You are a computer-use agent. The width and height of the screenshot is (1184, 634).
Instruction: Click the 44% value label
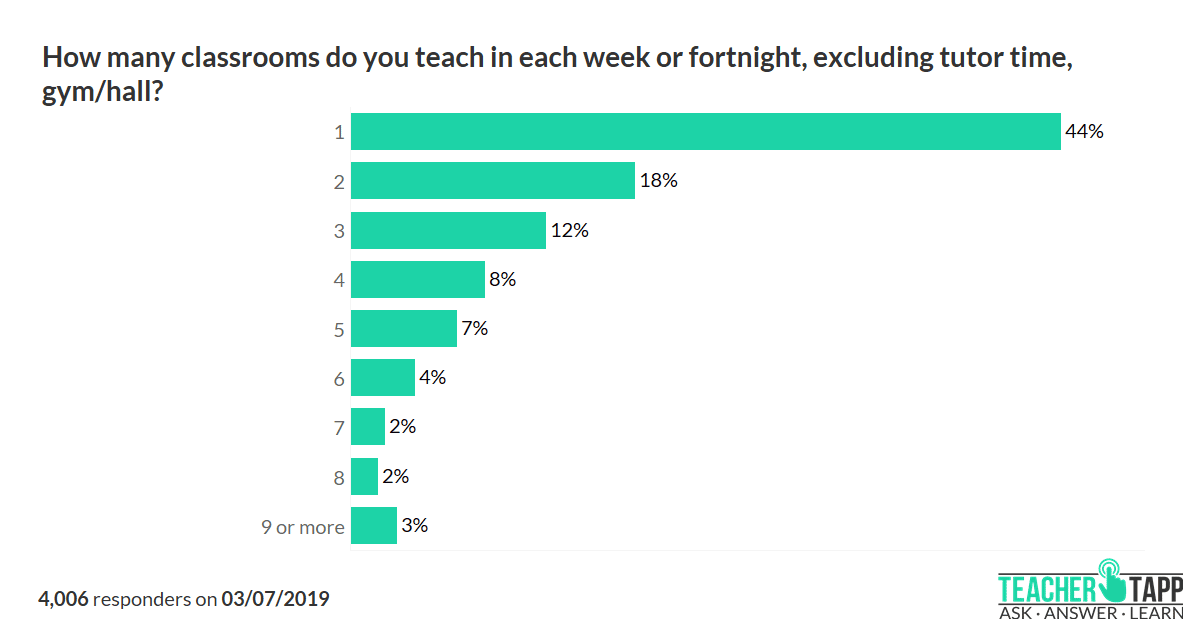click(x=1084, y=131)
